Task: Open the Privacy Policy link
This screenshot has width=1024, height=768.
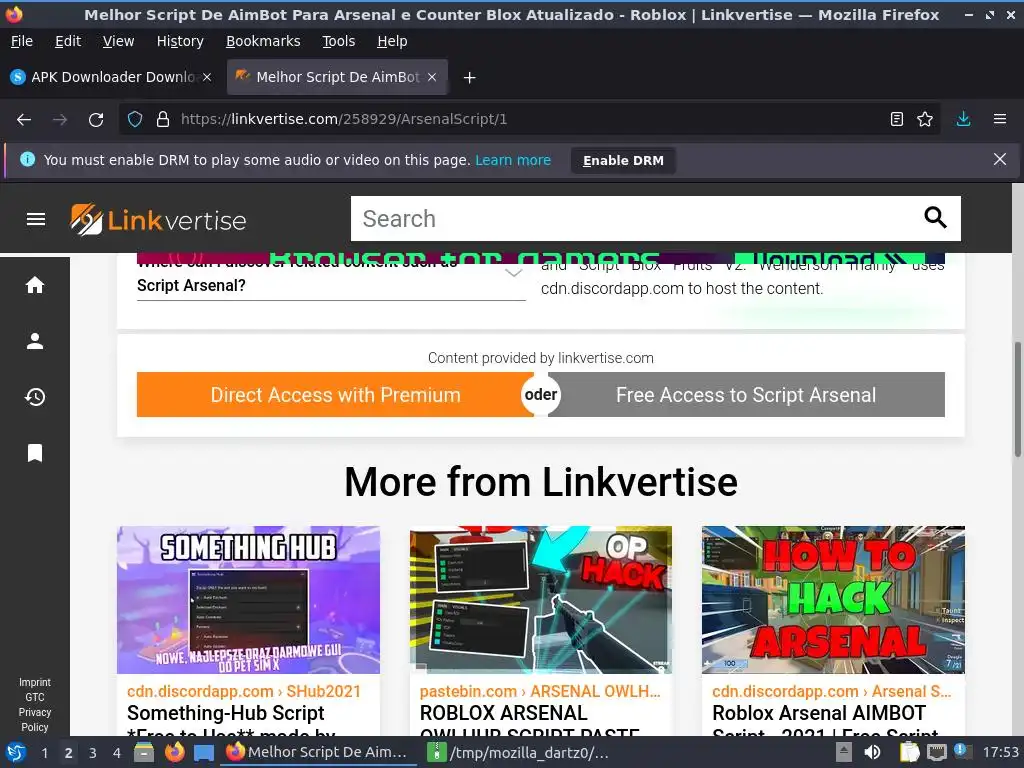Action: pyautogui.click(x=35, y=720)
